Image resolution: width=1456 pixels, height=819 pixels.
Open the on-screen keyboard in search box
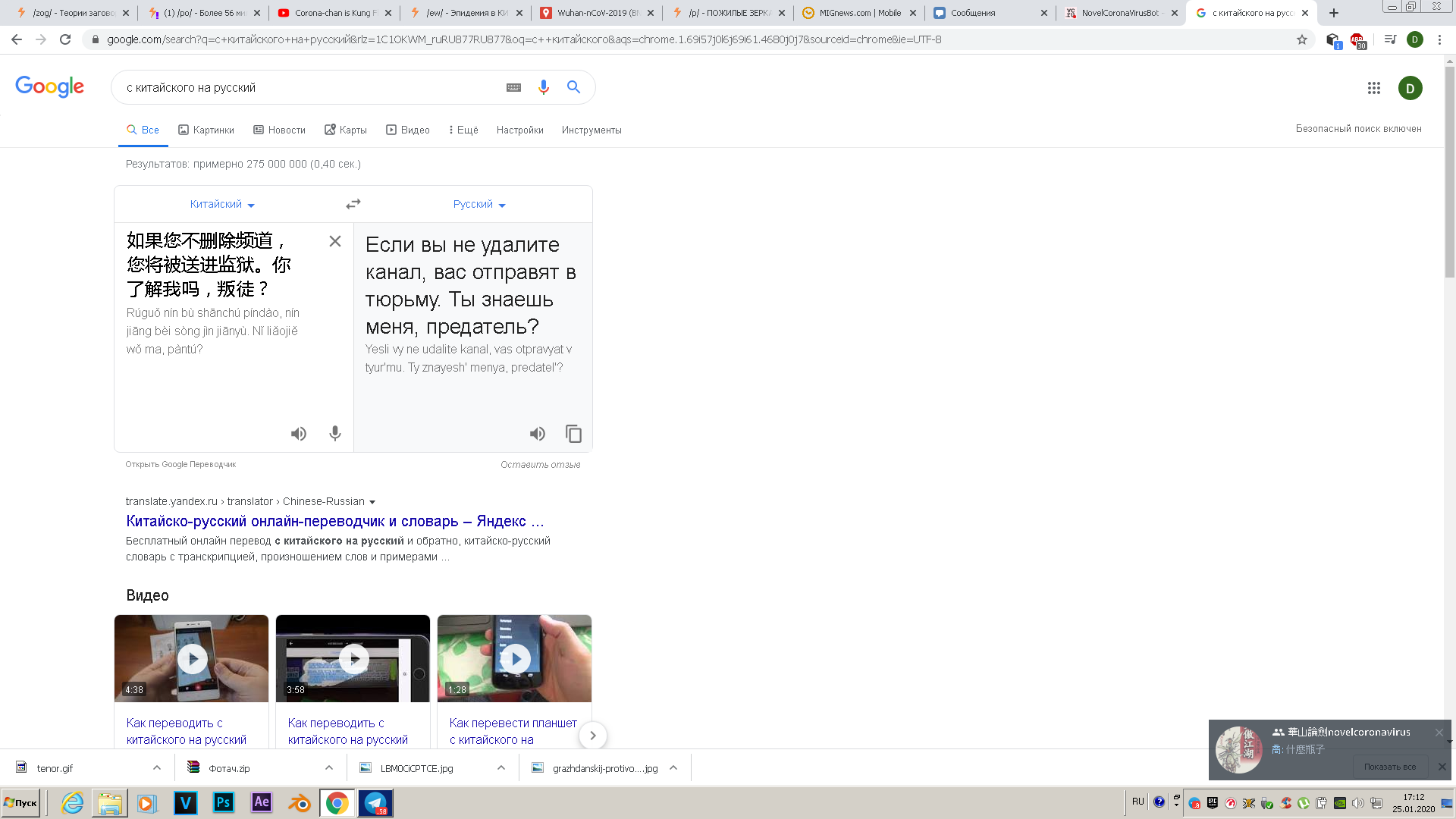[513, 88]
